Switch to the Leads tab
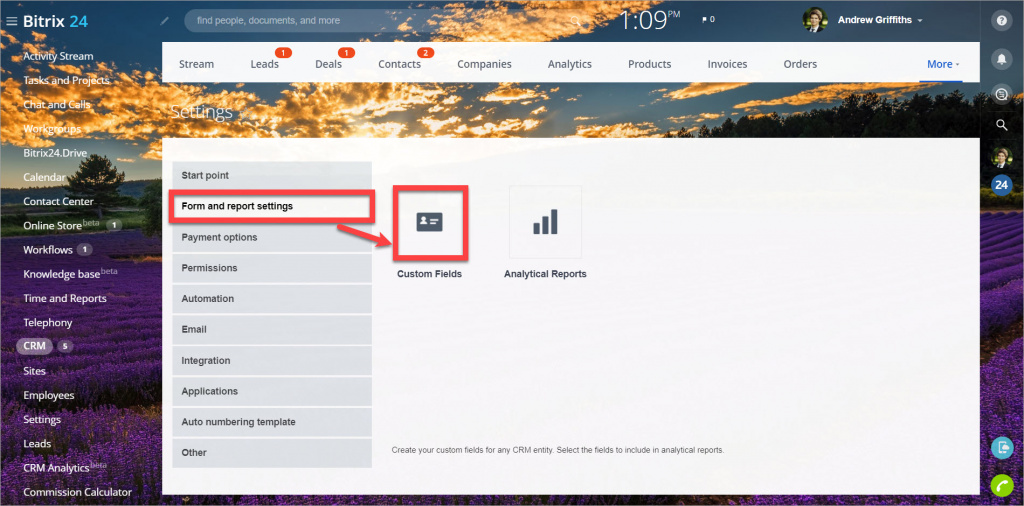The height and width of the screenshot is (506, 1024). click(x=264, y=64)
